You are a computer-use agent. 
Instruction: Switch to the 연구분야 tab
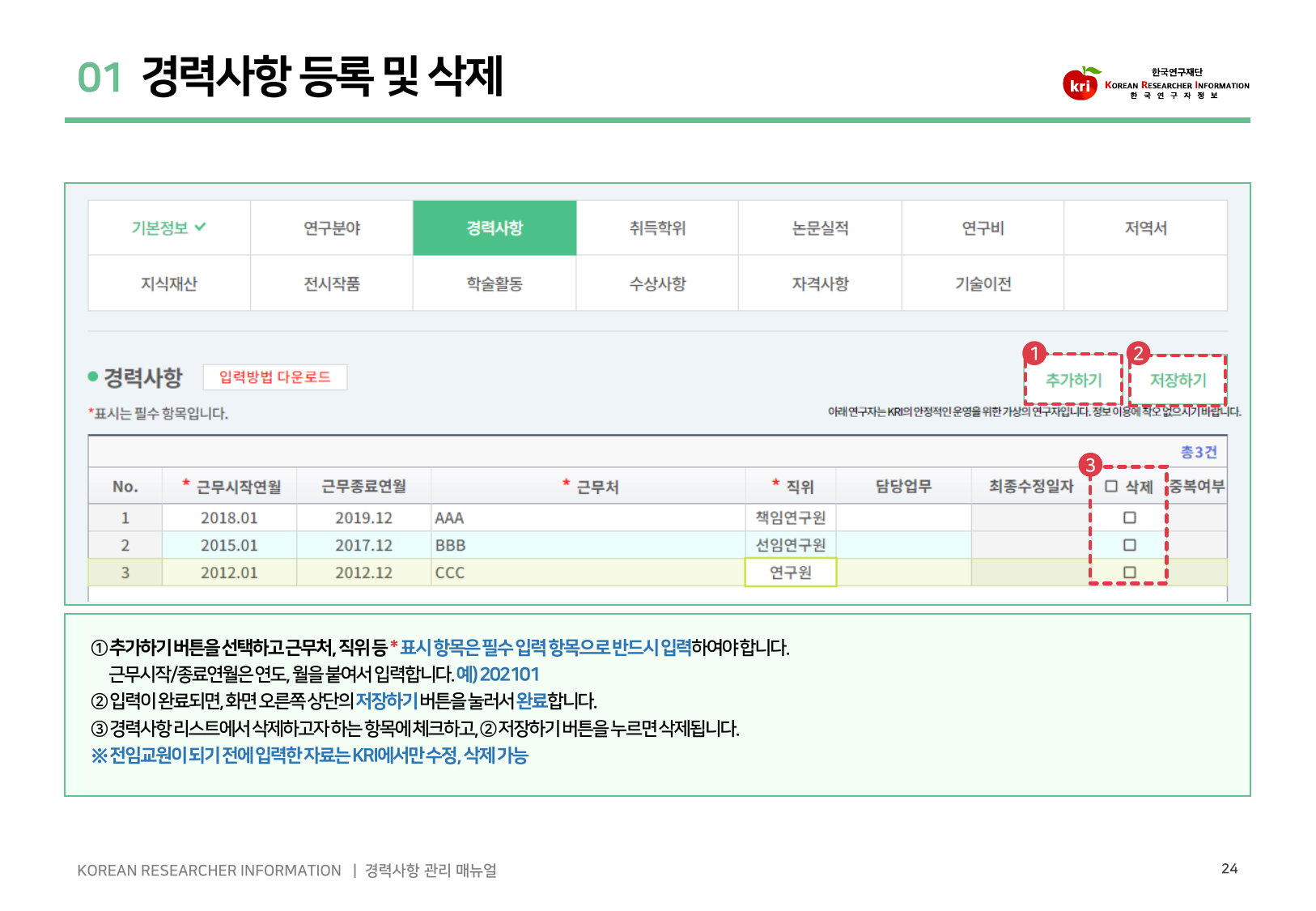click(332, 228)
